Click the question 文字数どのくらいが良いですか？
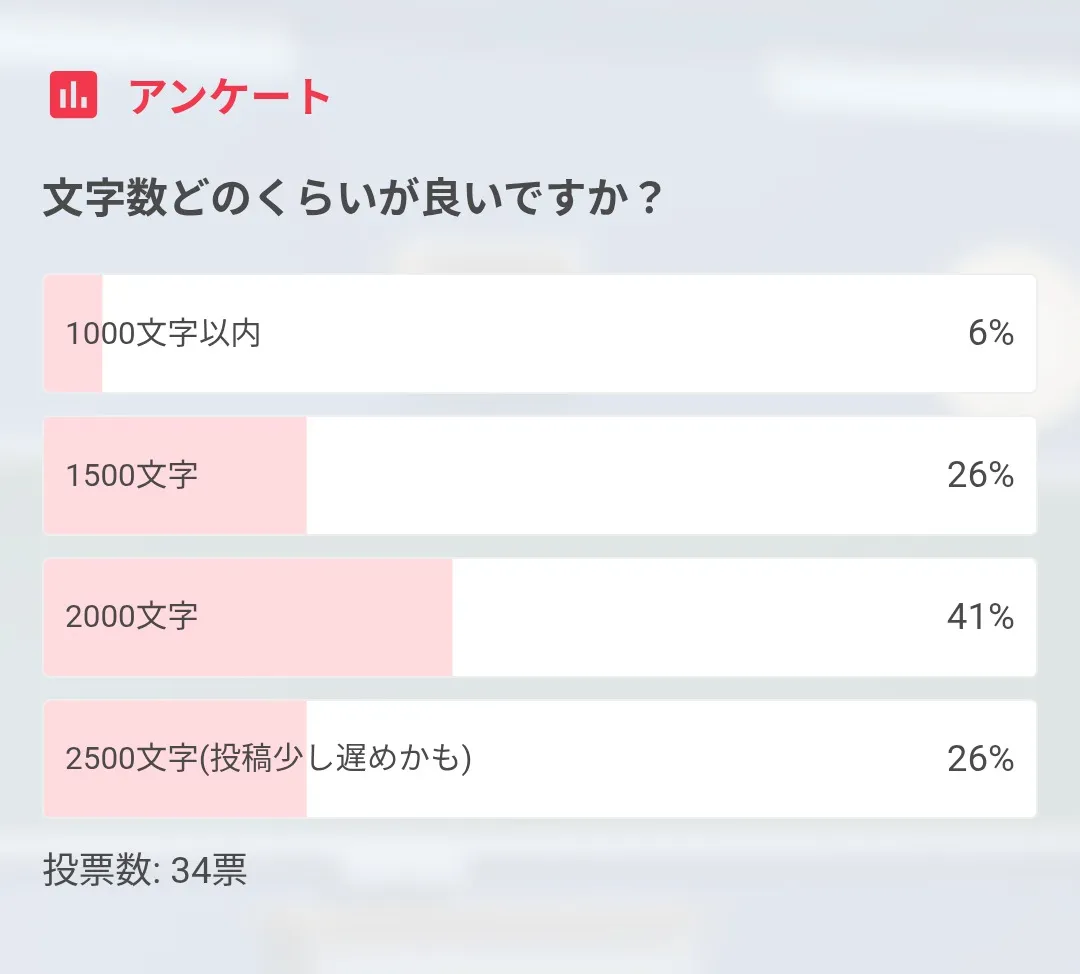 coord(352,199)
